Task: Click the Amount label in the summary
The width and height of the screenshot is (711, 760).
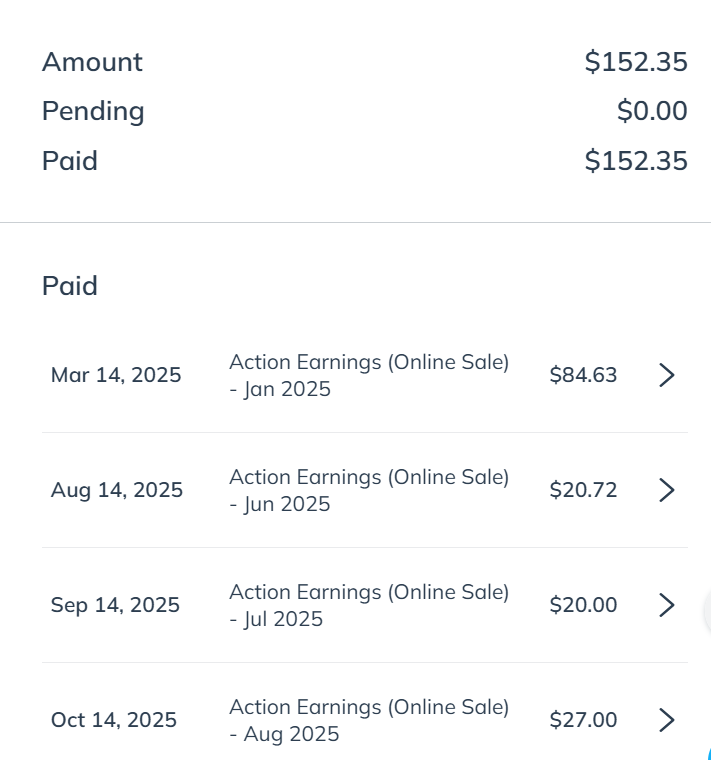Action: coord(92,62)
